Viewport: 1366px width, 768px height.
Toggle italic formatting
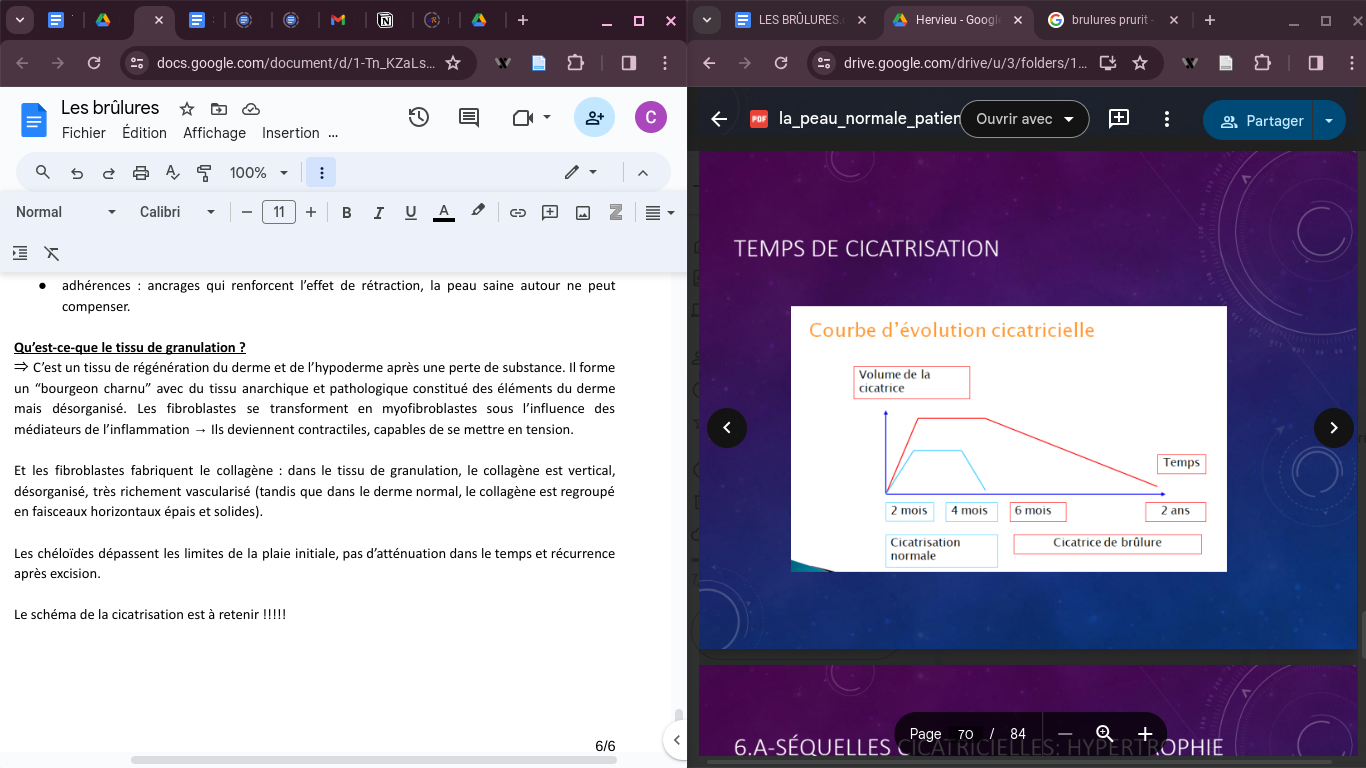coord(379,212)
